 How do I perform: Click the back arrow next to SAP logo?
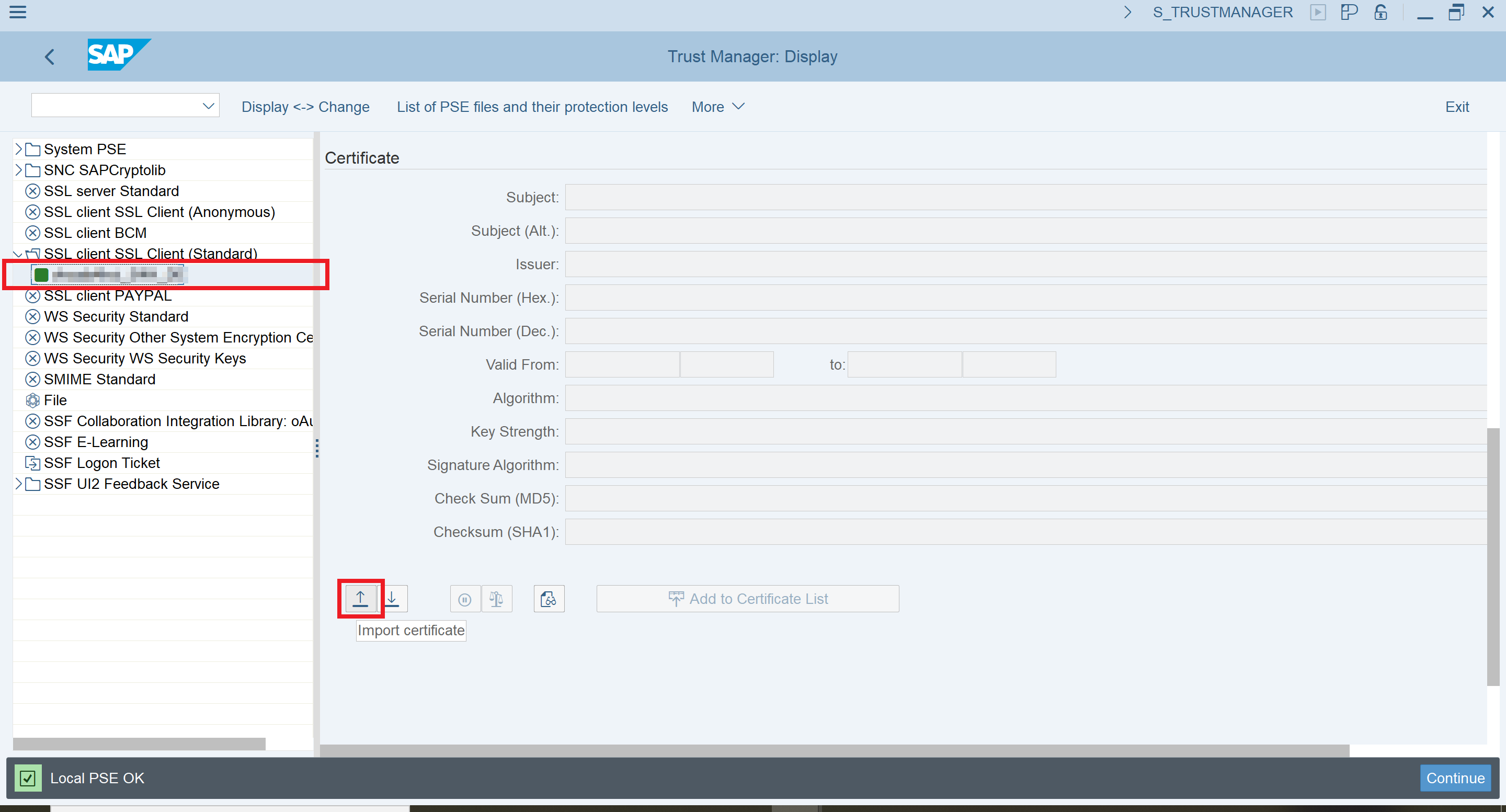[x=50, y=56]
